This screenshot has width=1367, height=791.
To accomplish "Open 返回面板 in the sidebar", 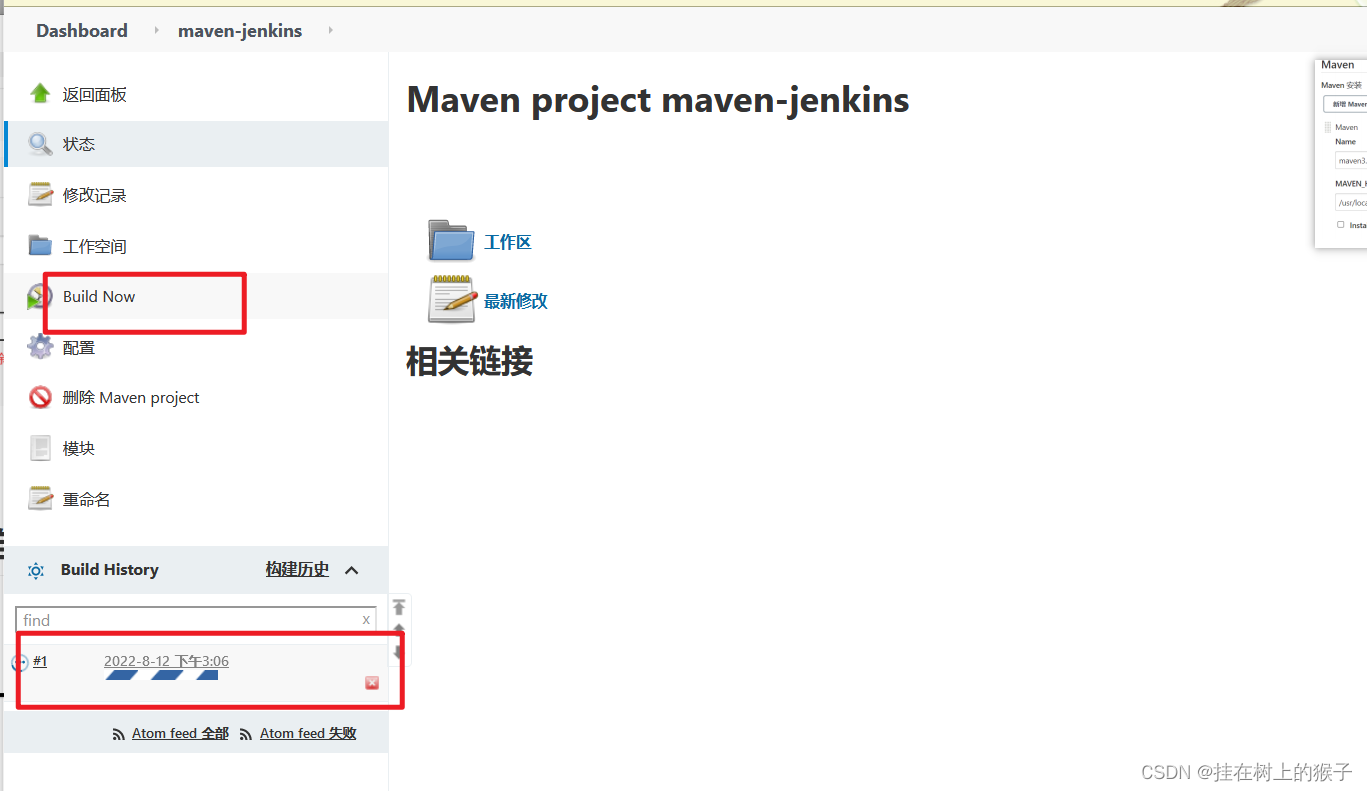I will pos(95,94).
